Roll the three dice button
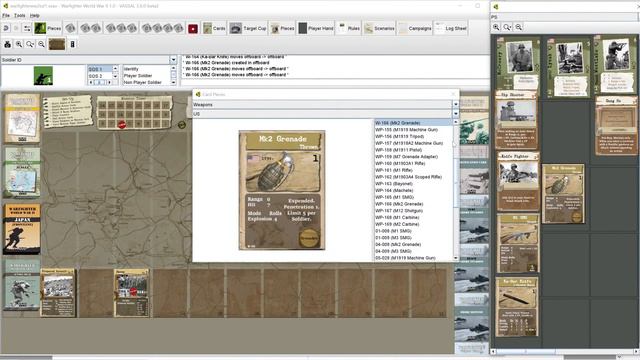Viewport: 640px width, 360px height. pyautogui.click(x=121, y=28)
